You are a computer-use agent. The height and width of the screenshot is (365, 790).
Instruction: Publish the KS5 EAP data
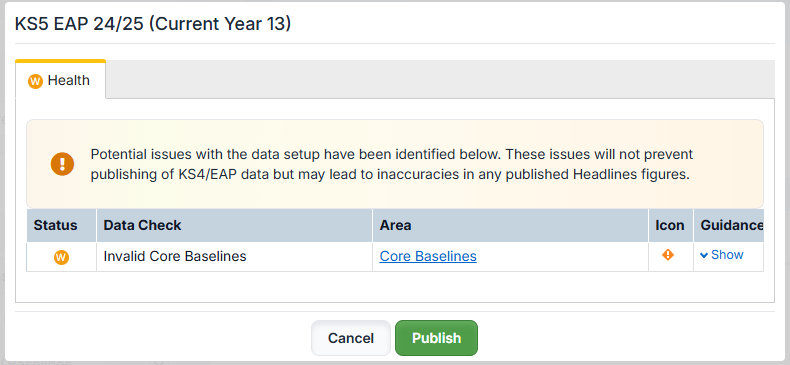pyautogui.click(x=436, y=338)
